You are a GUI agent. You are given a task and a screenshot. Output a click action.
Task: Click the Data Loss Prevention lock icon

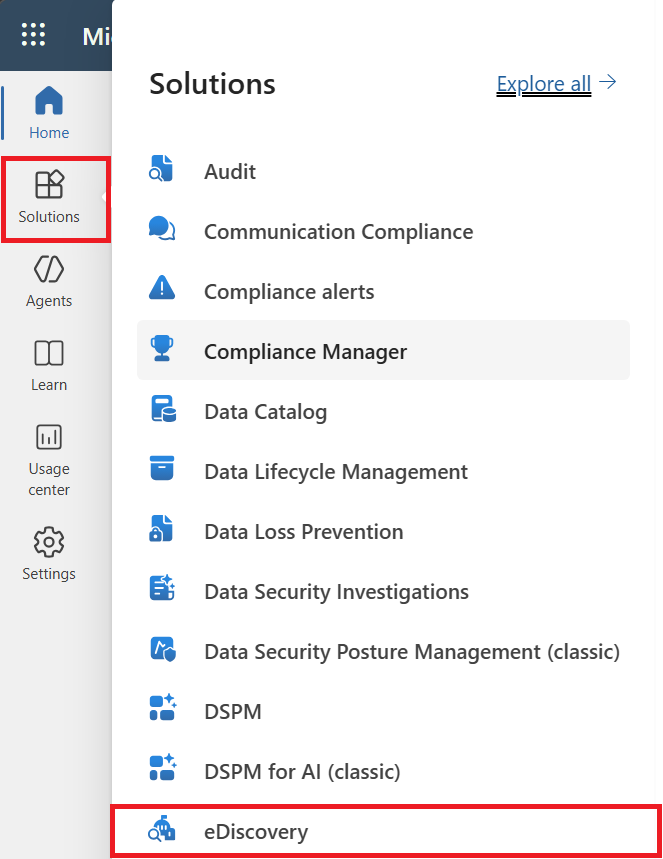tap(161, 528)
